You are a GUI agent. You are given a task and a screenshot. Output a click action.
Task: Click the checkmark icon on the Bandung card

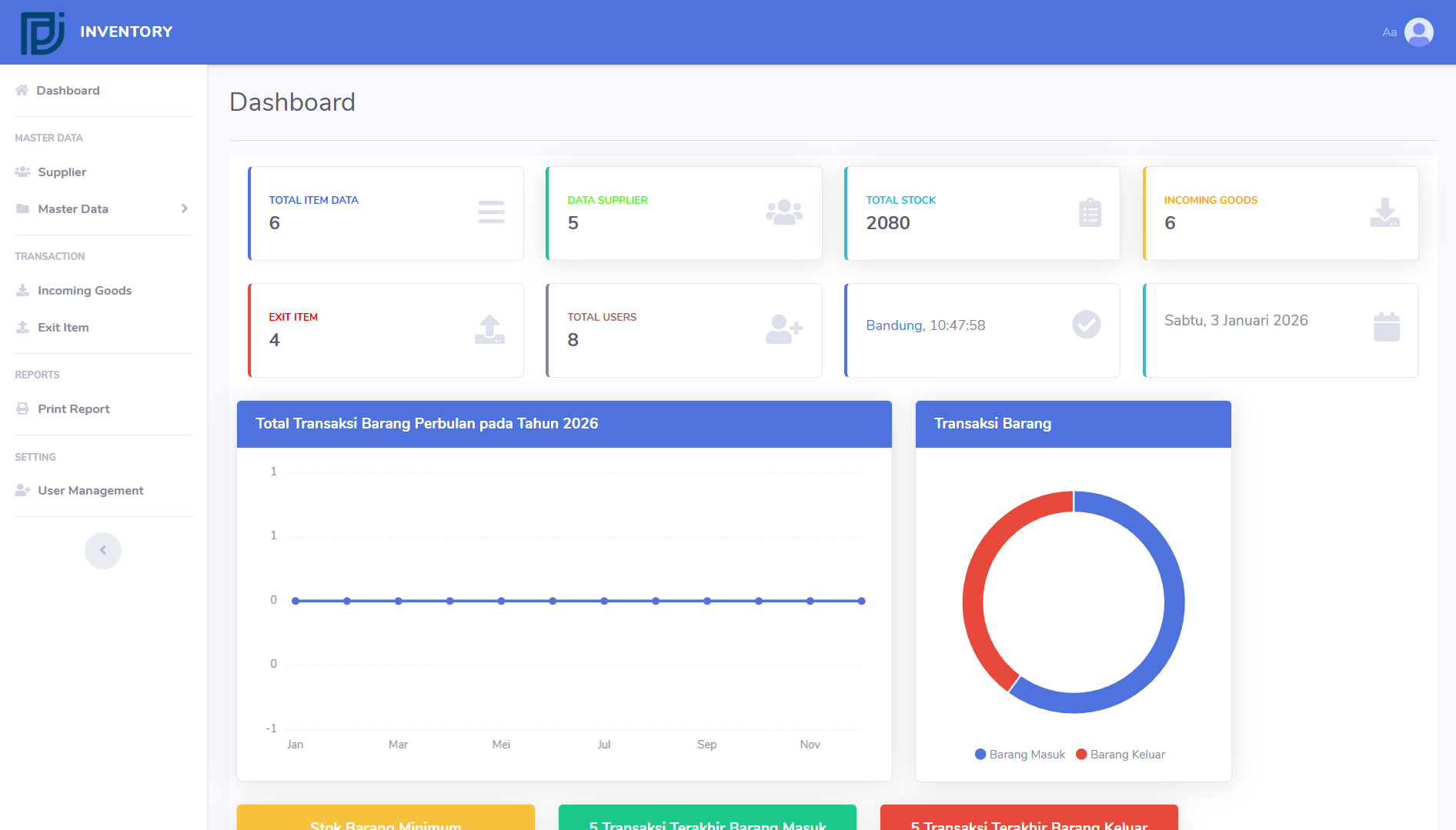(x=1086, y=325)
